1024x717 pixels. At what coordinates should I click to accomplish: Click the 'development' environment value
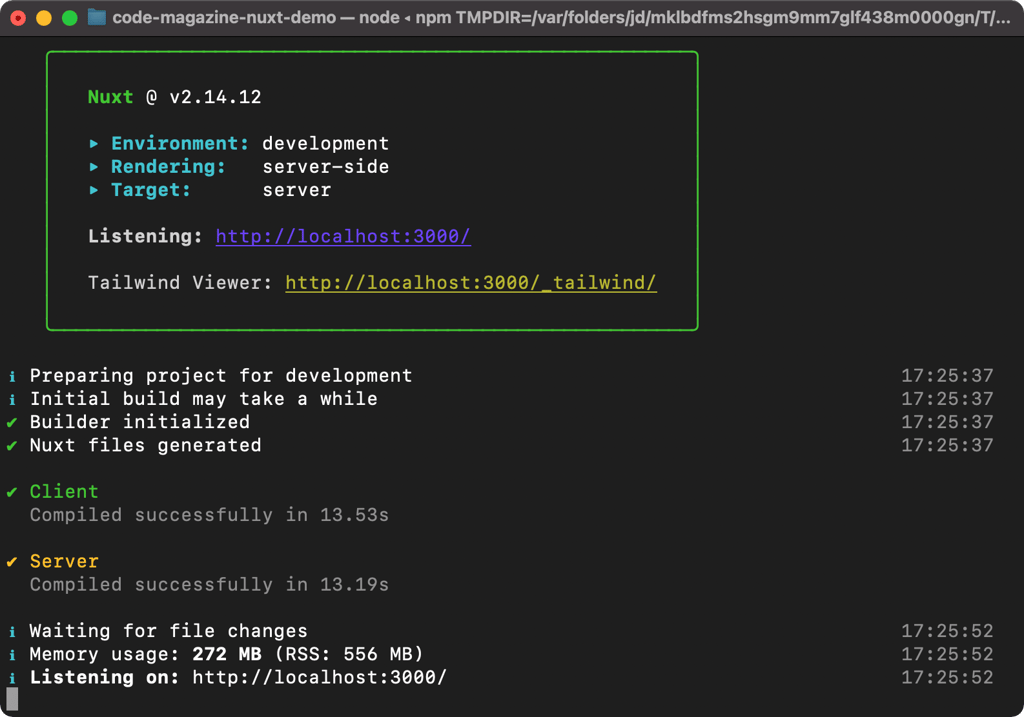pyautogui.click(x=325, y=144)
